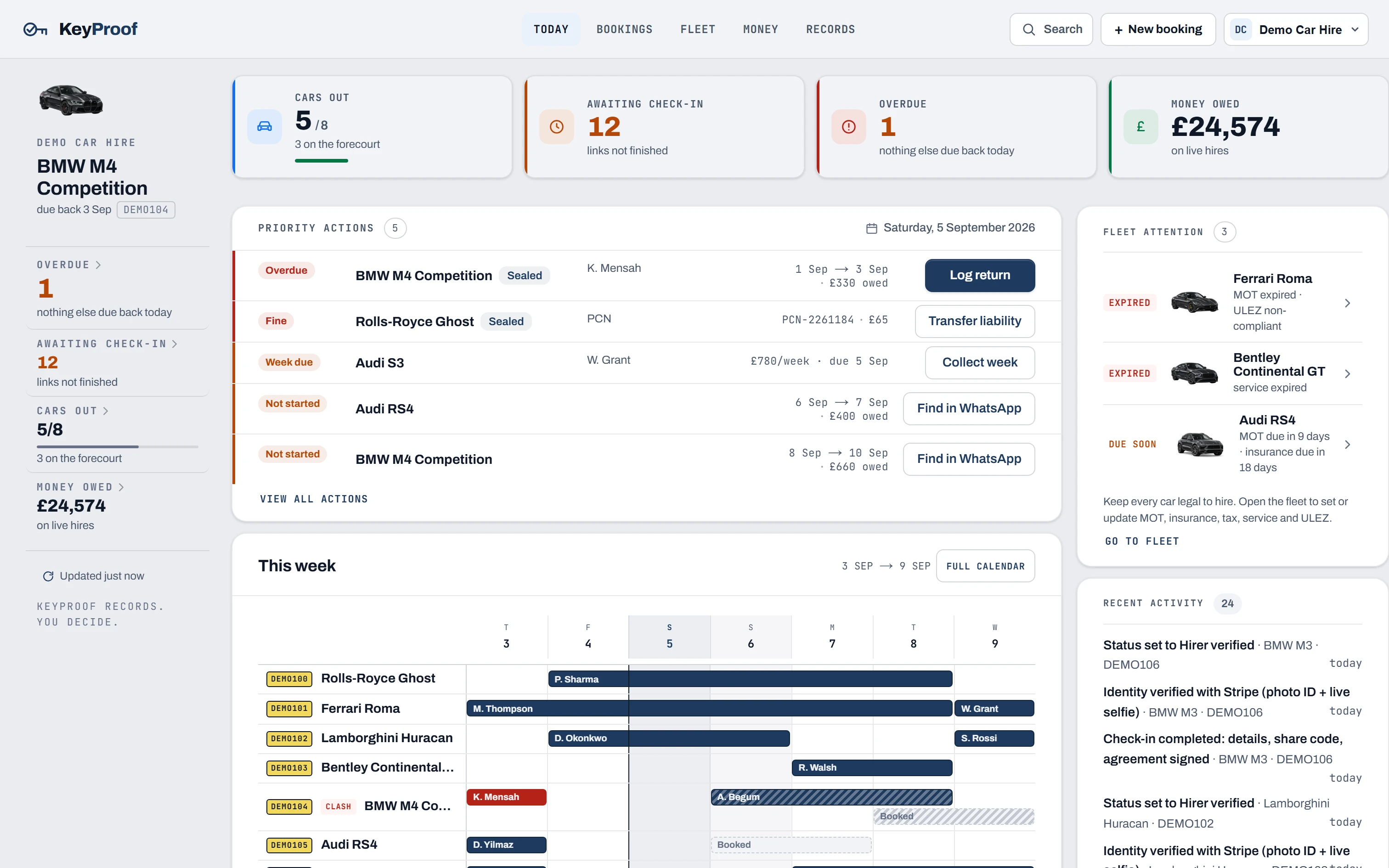Click Collect week for Audi S3
This screenshot has height=868, width=1389.
[980, 363]
